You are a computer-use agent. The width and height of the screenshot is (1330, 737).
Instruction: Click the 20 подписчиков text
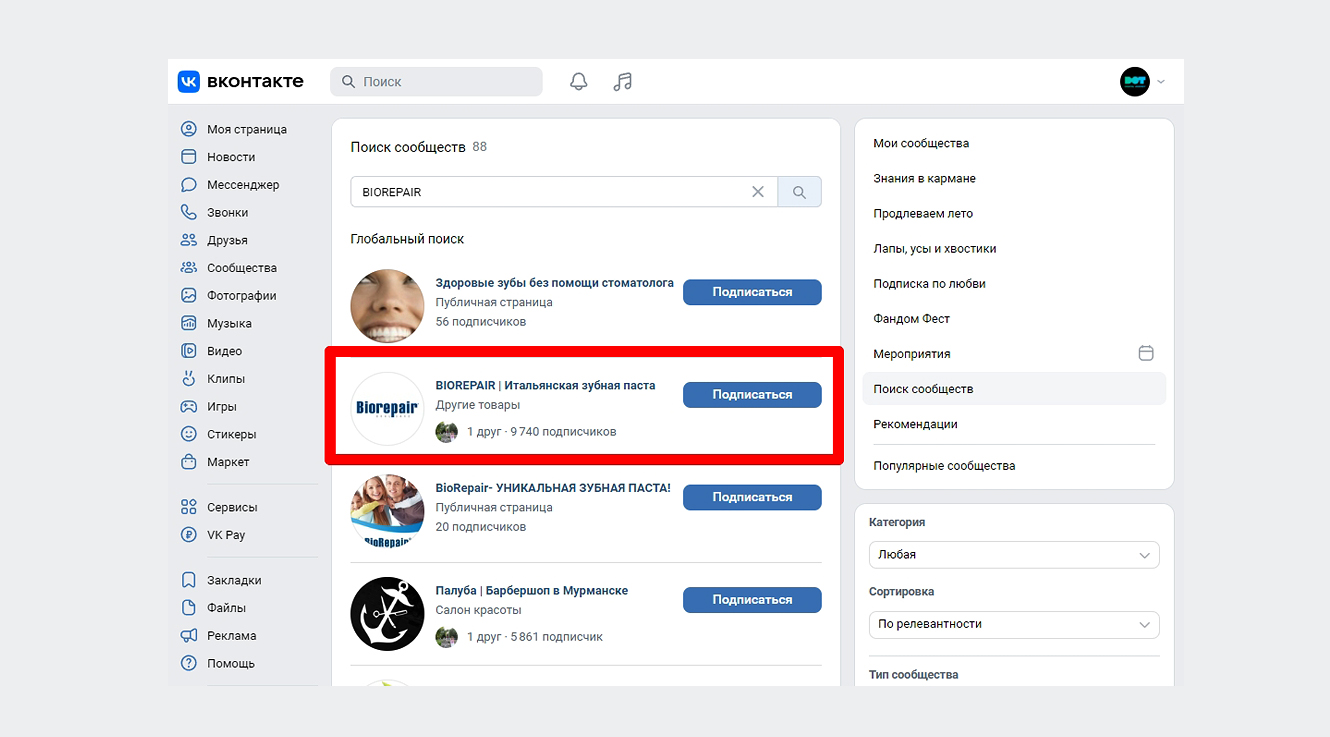click(481, 527)
